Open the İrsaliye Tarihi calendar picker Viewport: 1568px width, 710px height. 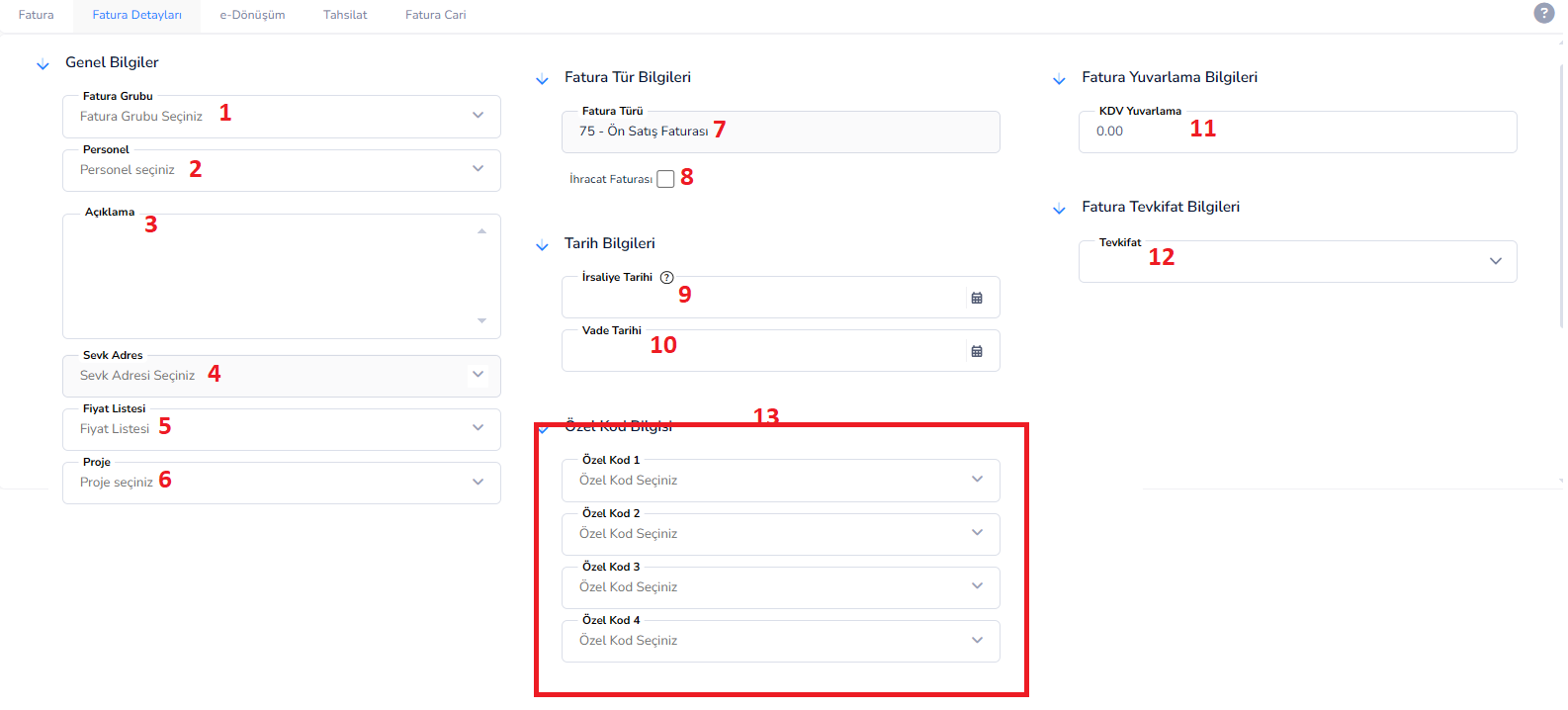pyautogui.click(x=977, y=298)
